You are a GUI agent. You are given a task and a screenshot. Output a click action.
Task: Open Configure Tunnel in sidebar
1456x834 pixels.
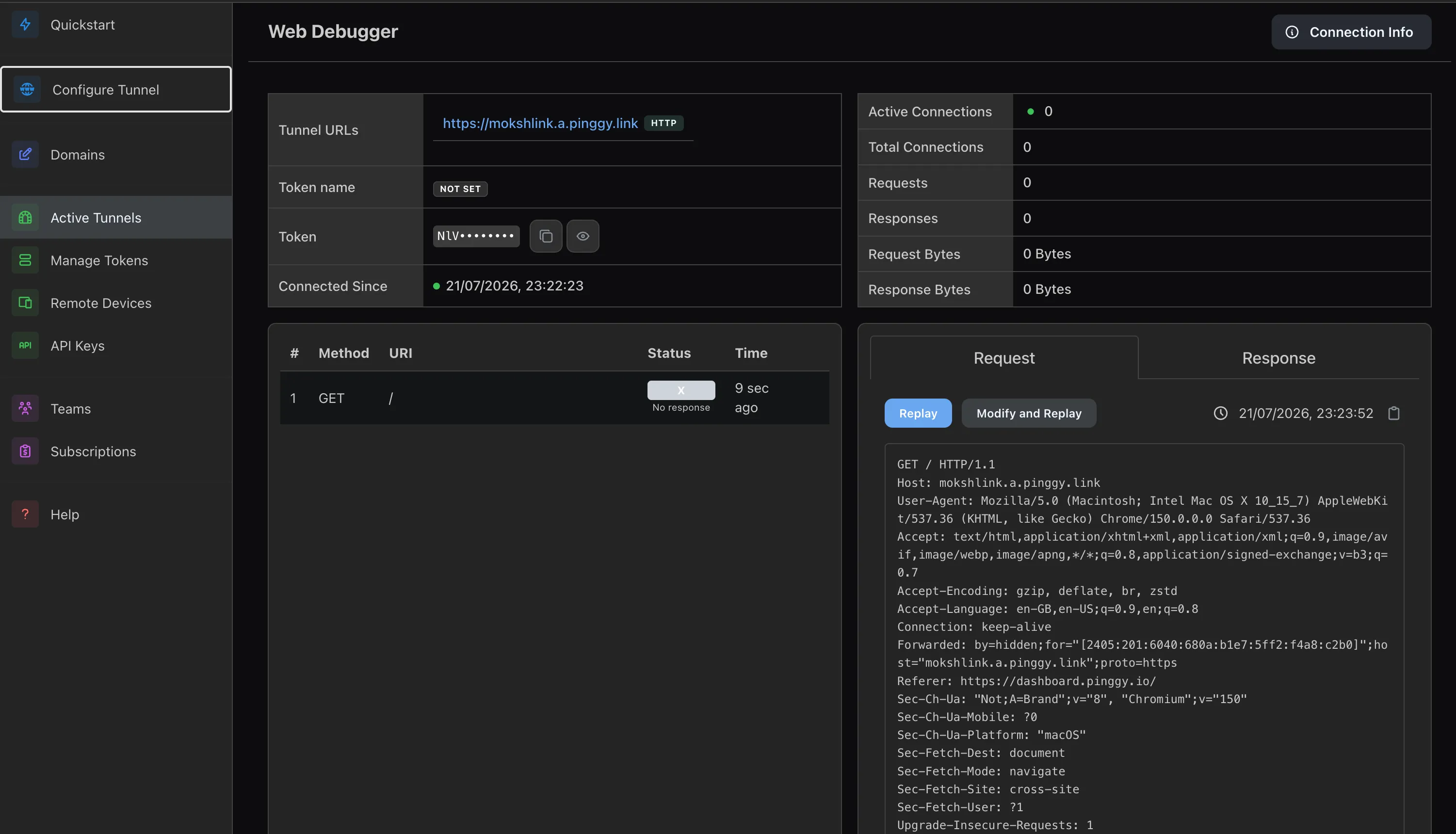(x=116, y=89)
